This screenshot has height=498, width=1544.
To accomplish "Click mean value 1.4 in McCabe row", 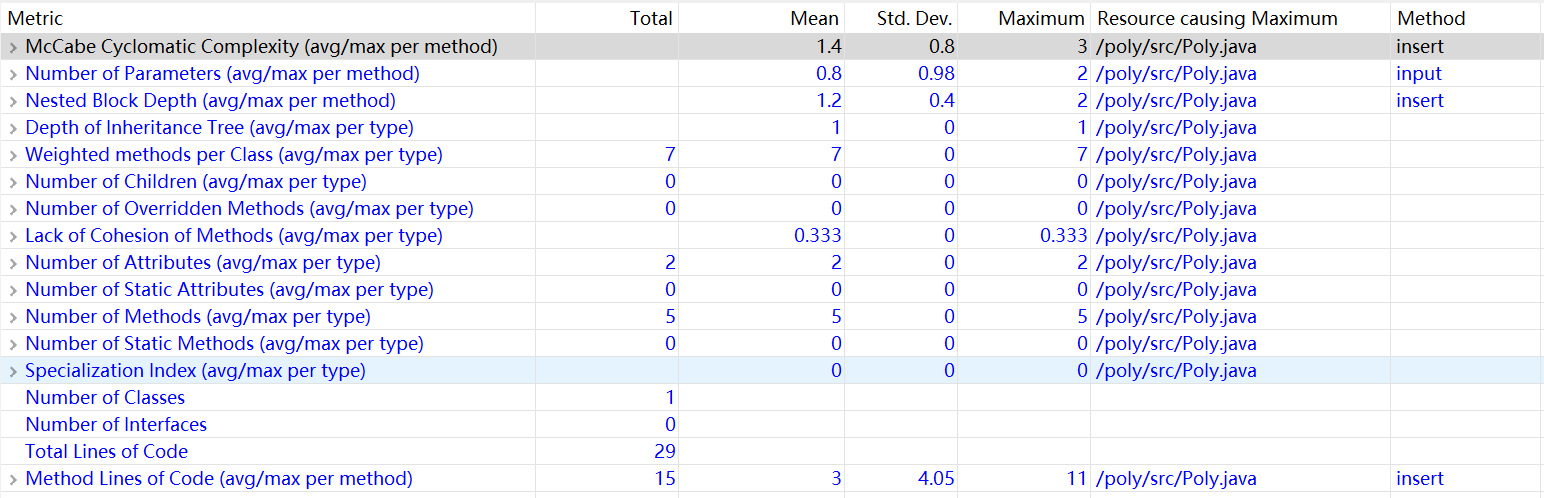I will (x=829, y=47).
